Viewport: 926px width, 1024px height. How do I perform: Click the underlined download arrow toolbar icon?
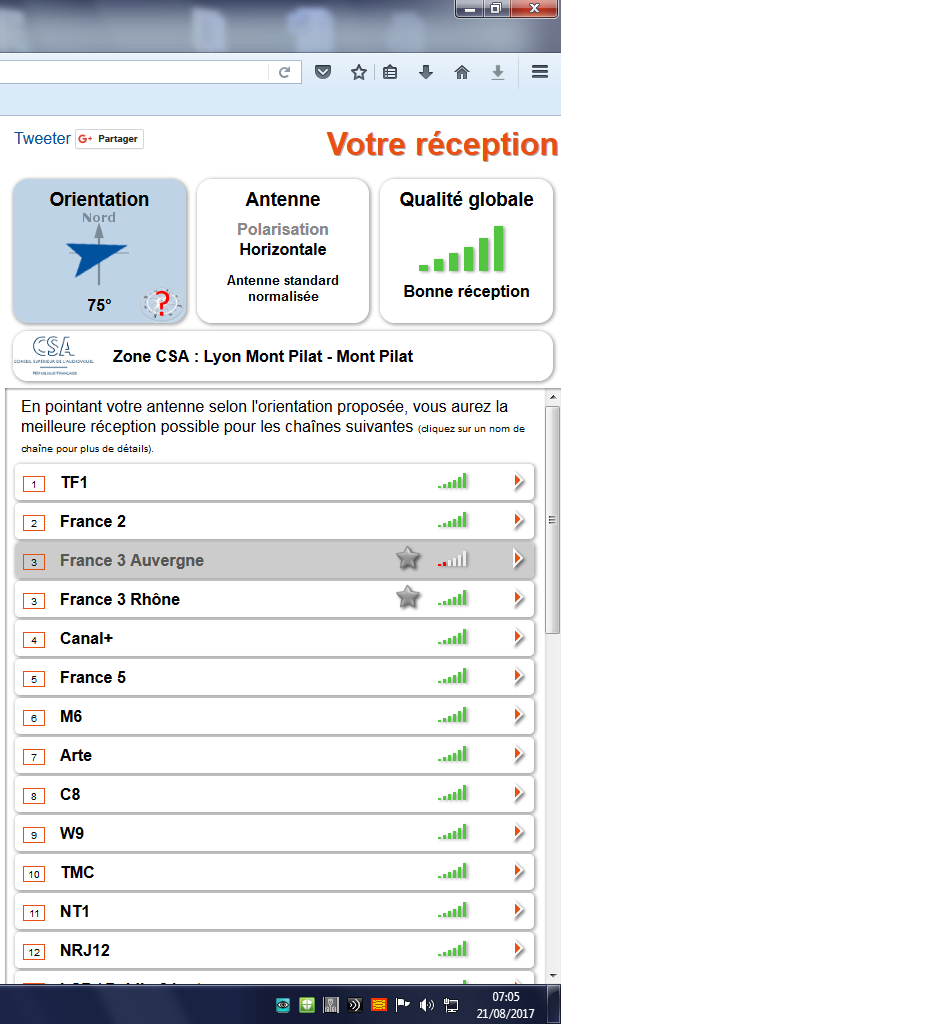[x=498, y=72]
